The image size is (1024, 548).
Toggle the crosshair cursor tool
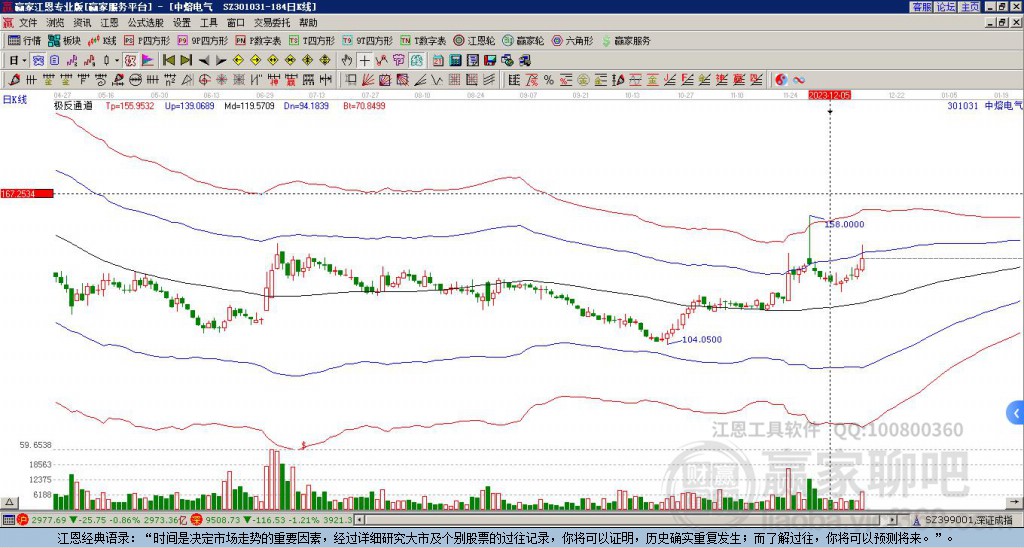[364, 61]
